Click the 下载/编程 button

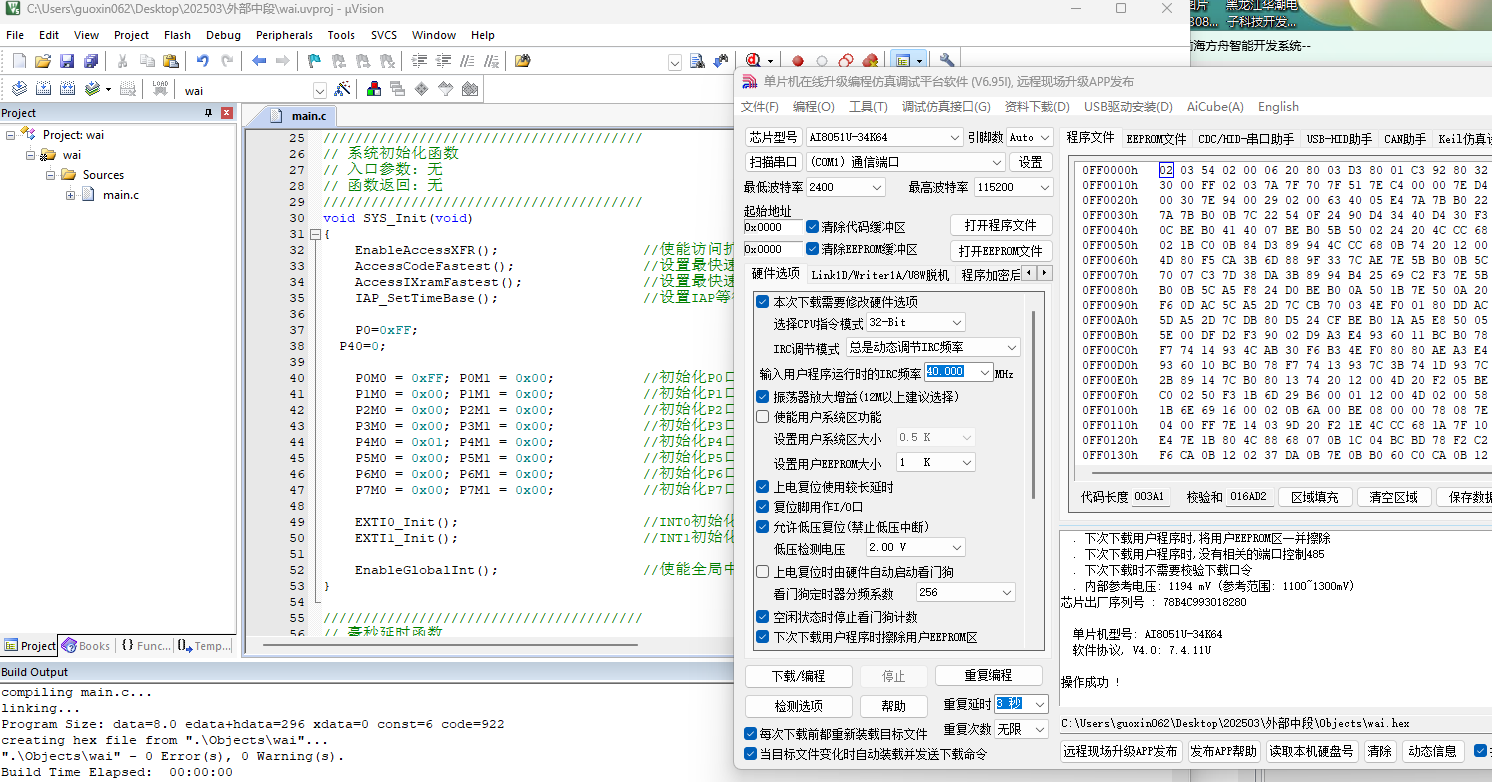pos(799,676)
